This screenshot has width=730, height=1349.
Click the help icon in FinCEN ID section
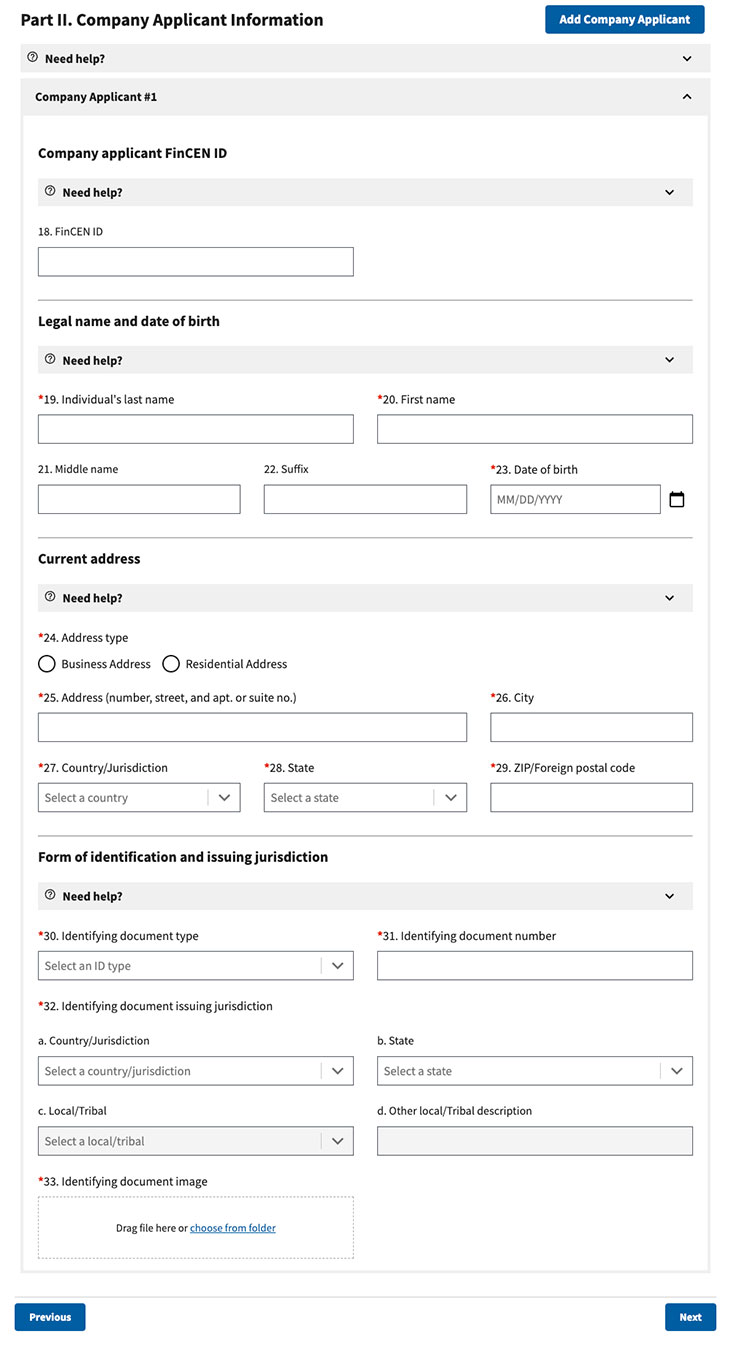point(50,192)
